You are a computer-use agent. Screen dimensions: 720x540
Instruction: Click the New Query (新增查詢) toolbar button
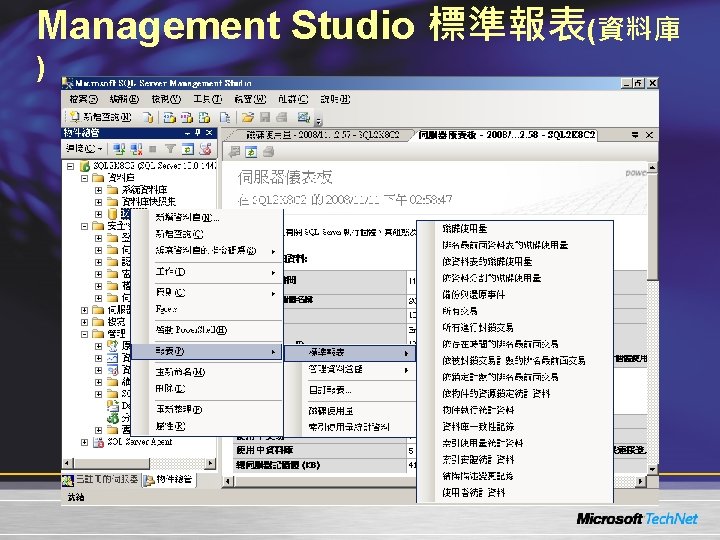point(100,117)
